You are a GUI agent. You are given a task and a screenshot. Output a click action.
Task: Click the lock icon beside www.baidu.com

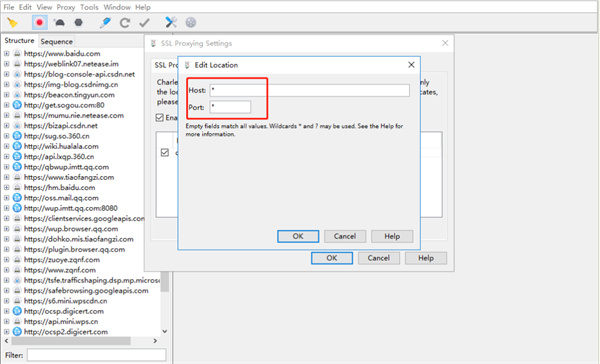(17, 54)
